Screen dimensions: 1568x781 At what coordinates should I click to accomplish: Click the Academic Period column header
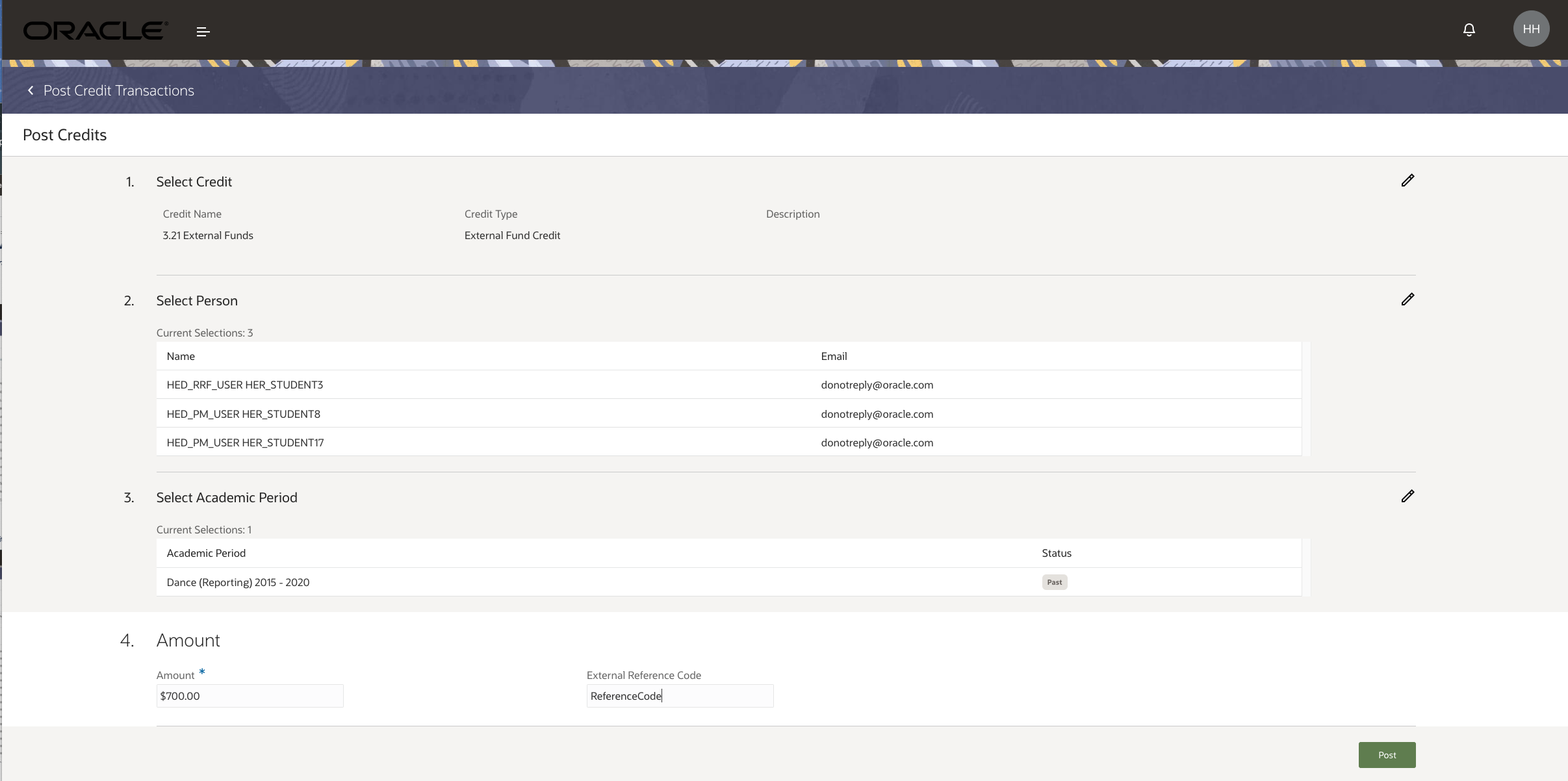click(x=206, y=553)
